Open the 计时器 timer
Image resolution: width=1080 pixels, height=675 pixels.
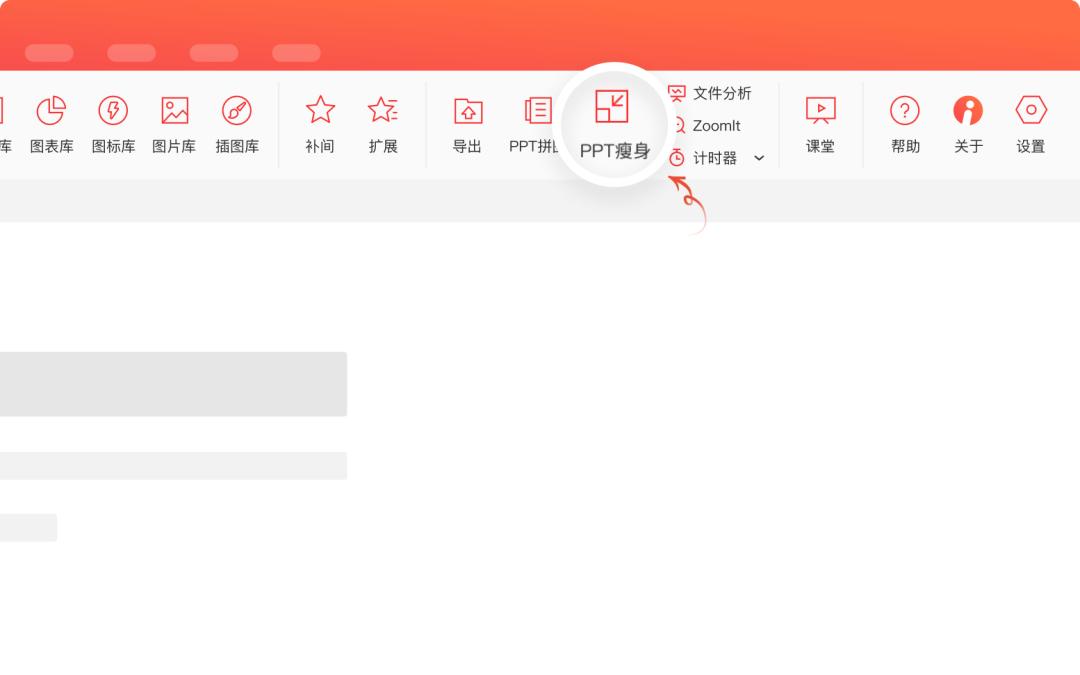tap(703, 158)
